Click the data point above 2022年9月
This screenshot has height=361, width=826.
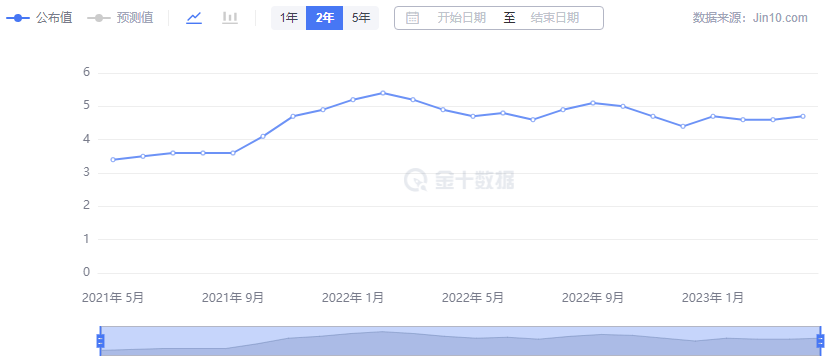[x=593, y=103]
